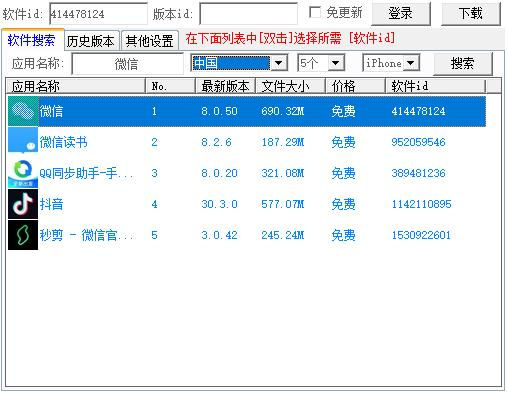Click the 最新版本 column header
The height and width of the screenshot is (393, 508).
click(x=225, y=86)
